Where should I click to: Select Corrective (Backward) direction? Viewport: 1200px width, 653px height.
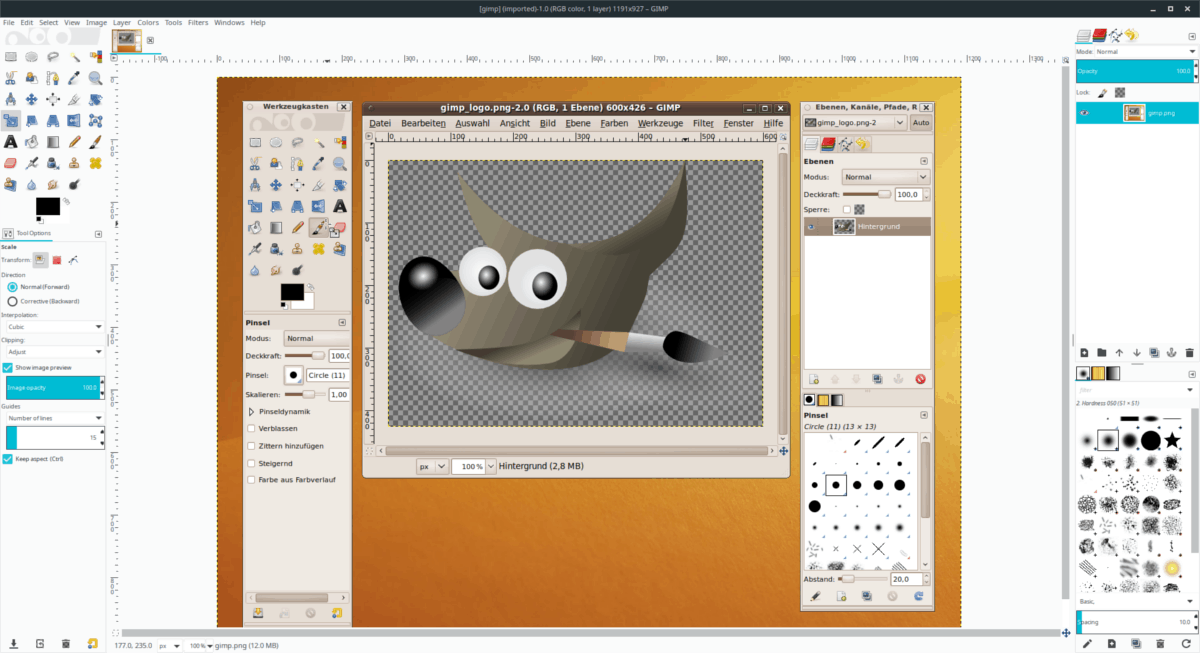12,300
